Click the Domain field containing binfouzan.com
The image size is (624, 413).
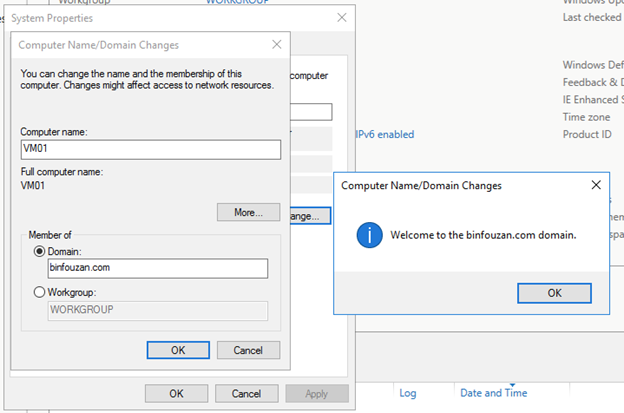[157, 268]
